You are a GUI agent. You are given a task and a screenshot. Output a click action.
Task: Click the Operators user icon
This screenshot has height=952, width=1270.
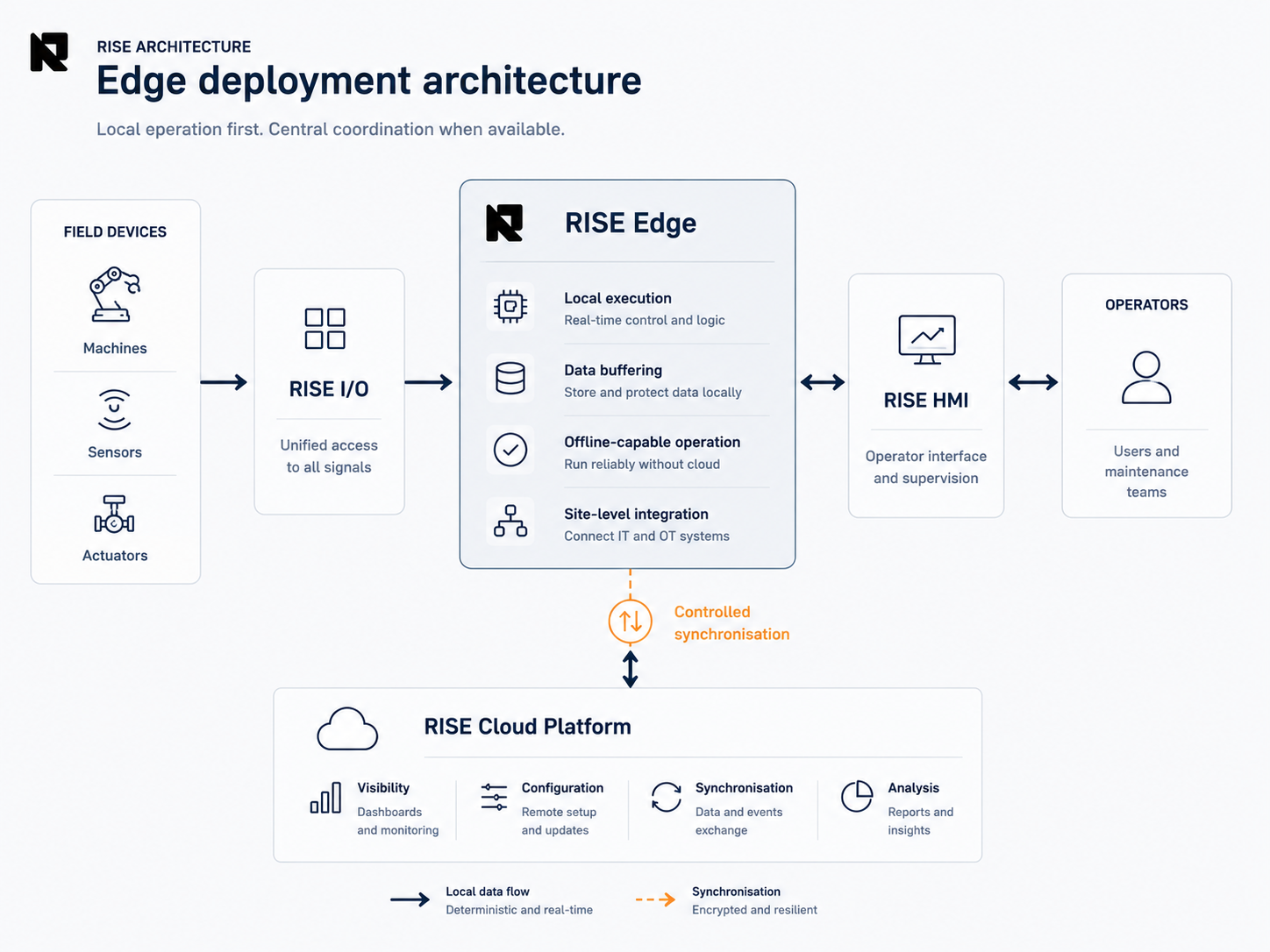(x=1146, y=378)
